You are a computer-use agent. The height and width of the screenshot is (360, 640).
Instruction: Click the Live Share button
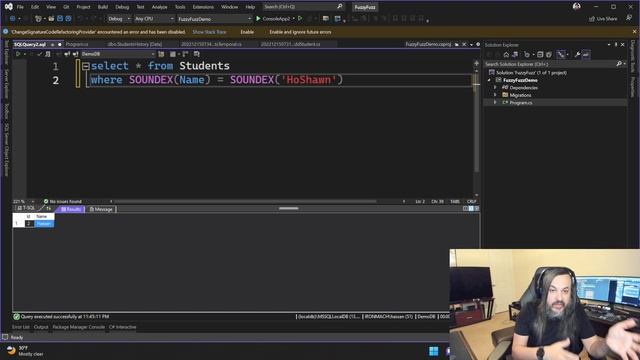[x=603, y=19]
